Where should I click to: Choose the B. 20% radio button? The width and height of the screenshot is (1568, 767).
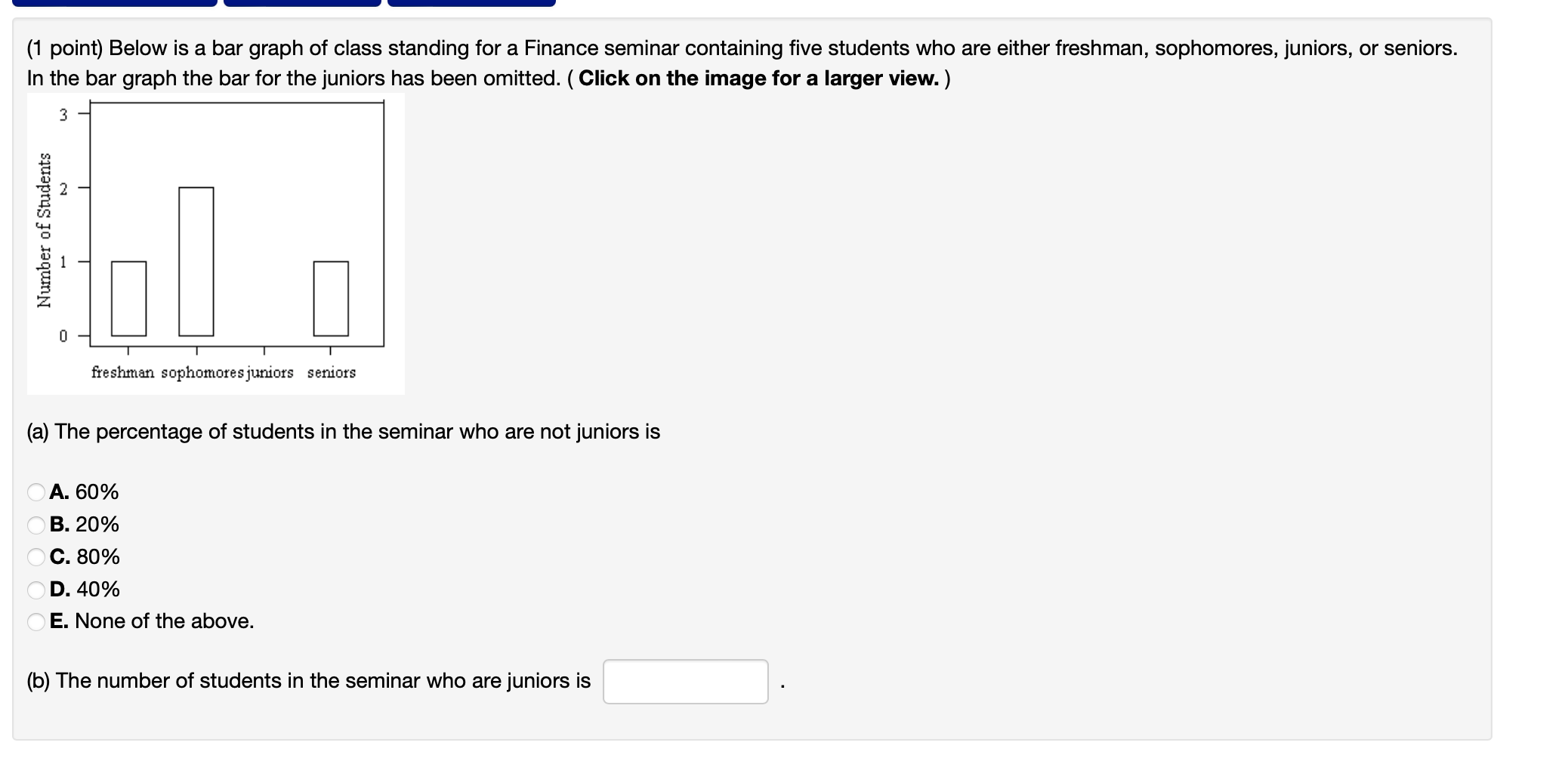point(36,525)
